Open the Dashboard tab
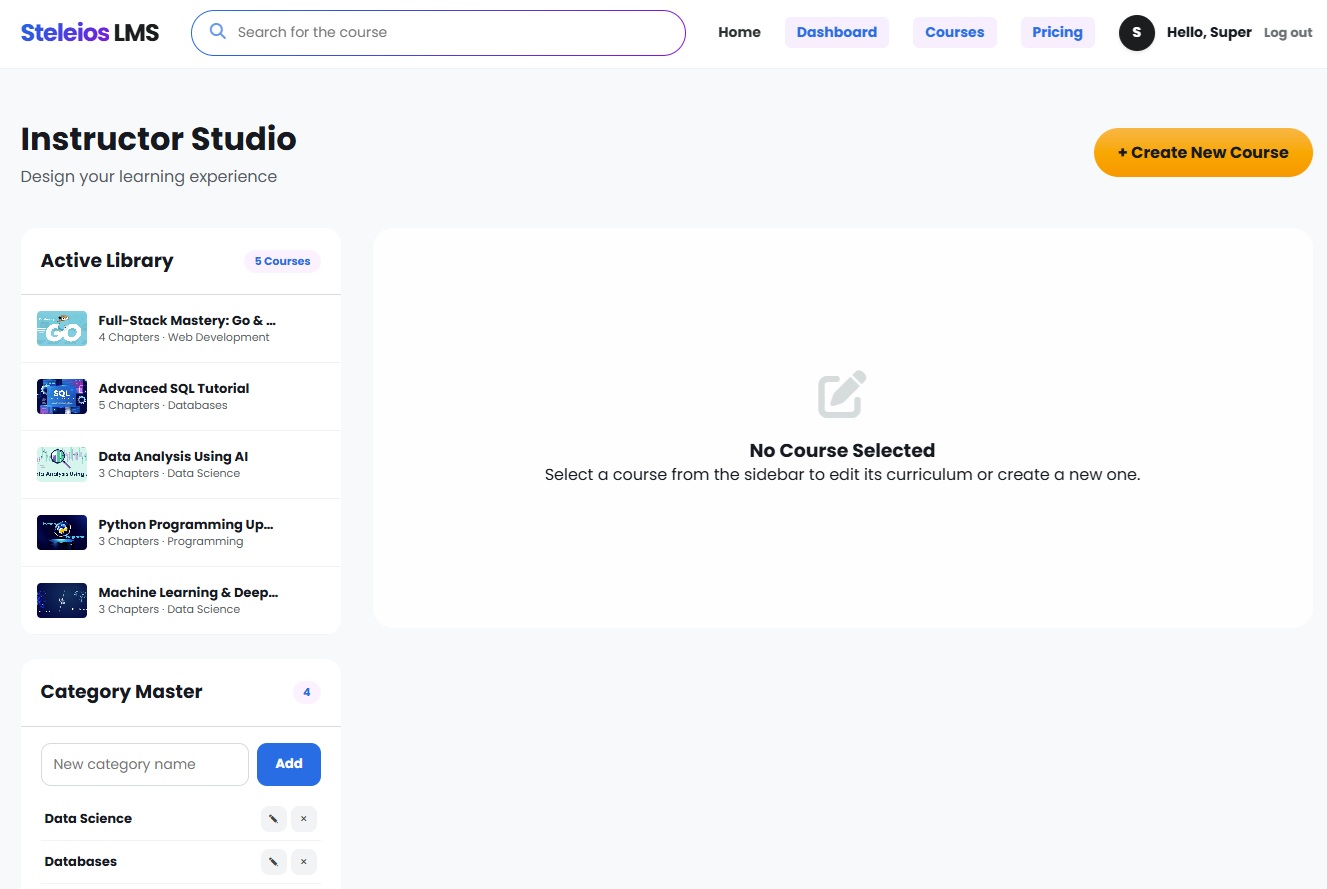The image size is (1327, 889). tap(837, 33)
